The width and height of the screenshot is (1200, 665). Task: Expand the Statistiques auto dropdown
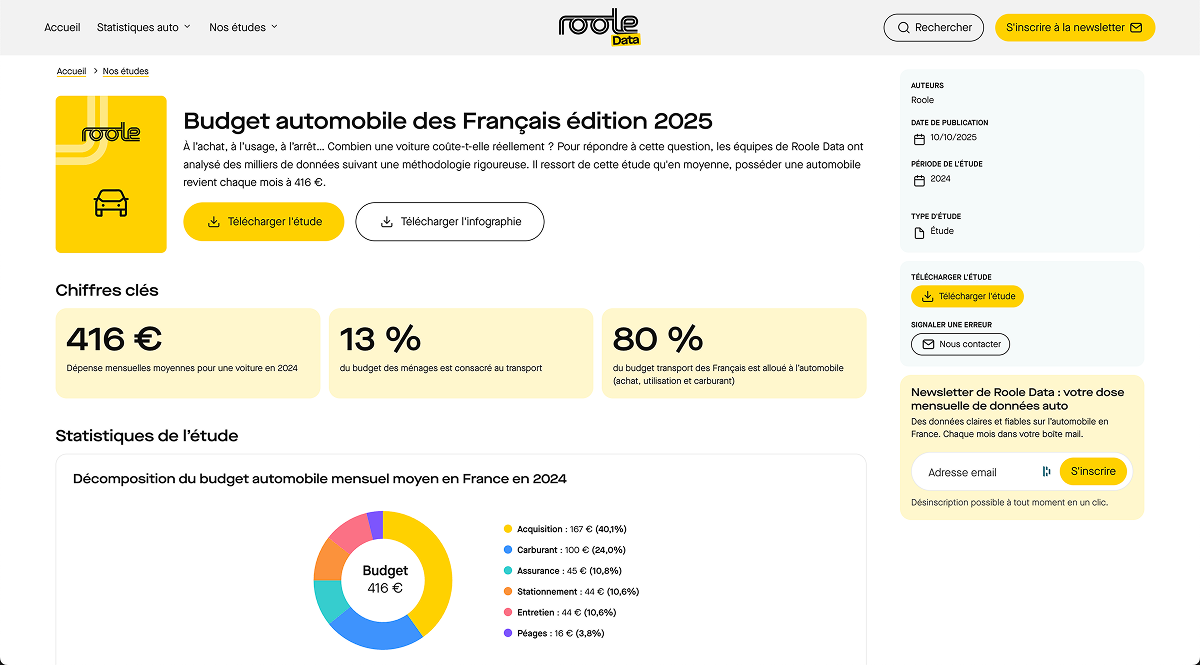click(x=143, y=28)
